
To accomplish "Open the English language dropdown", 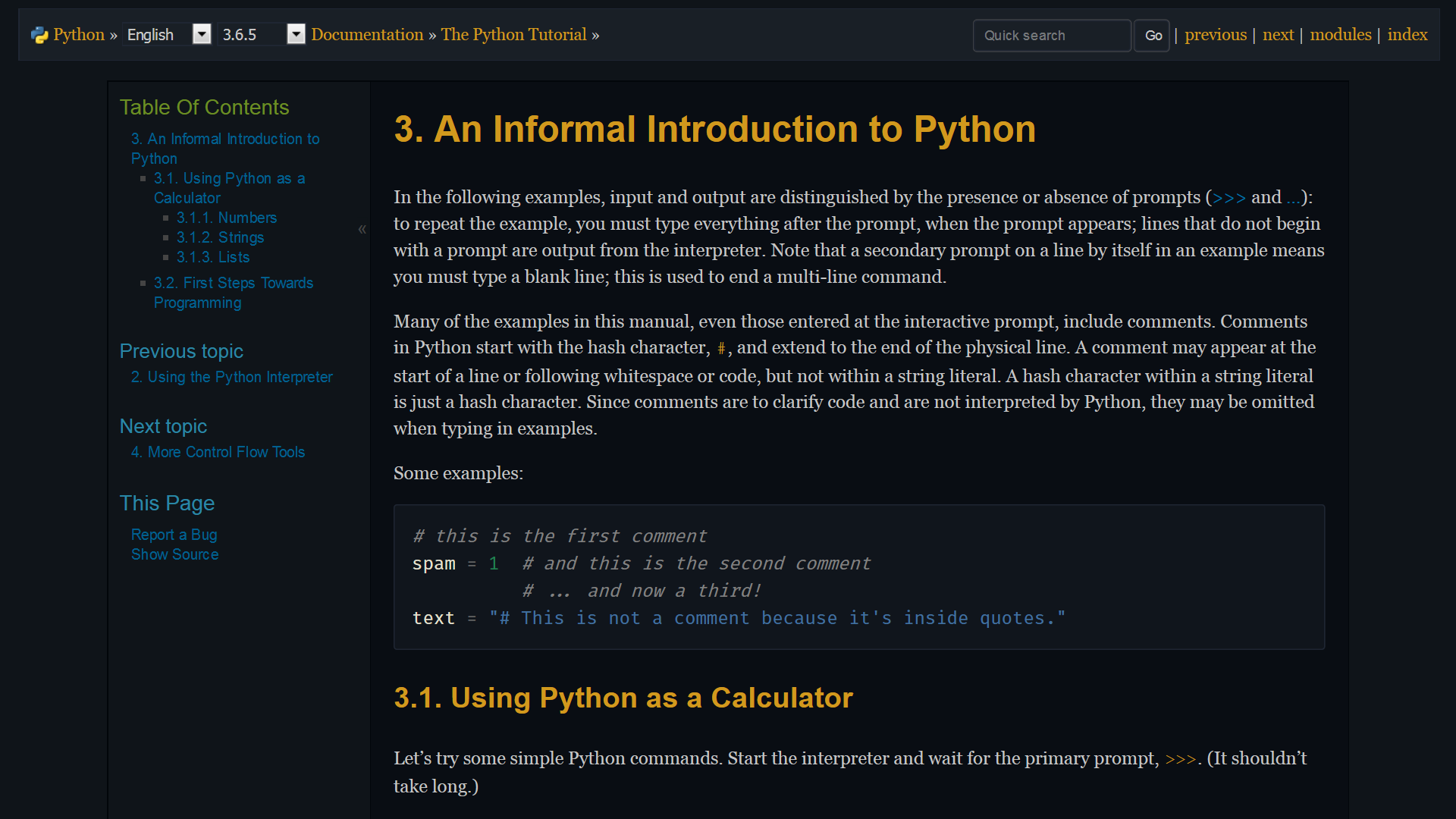I will tap(201, 34).
